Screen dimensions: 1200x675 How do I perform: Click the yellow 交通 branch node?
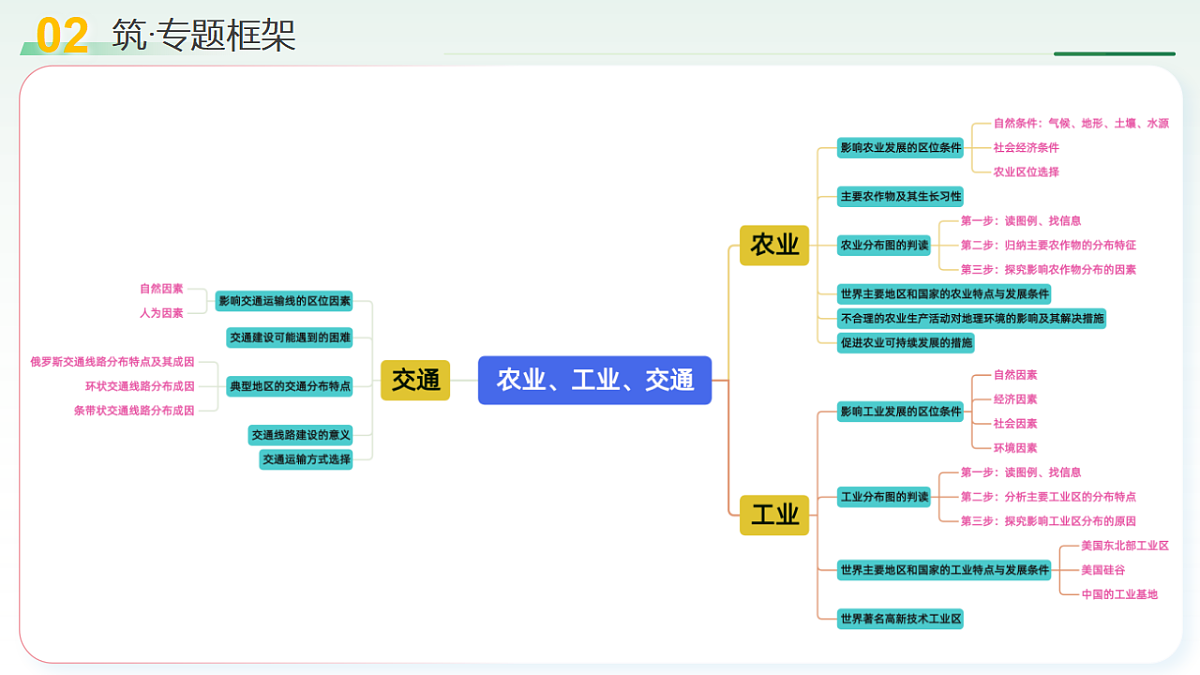click(x=416, y=380)
